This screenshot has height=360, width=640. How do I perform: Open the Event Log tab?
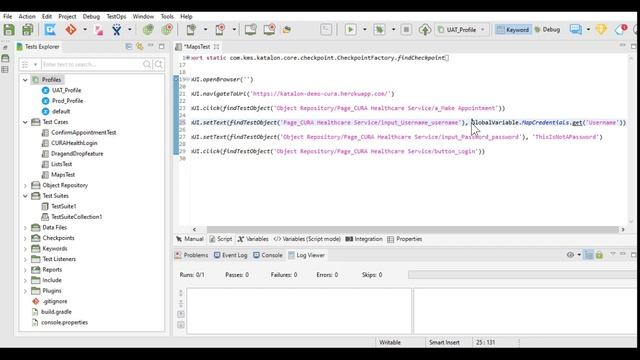tap(231, 255)
